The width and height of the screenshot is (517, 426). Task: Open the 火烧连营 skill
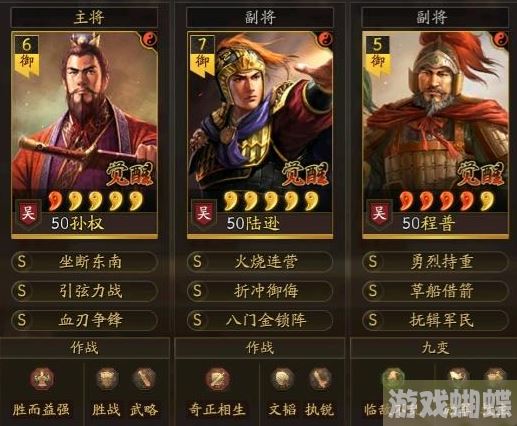coord(260,262)
